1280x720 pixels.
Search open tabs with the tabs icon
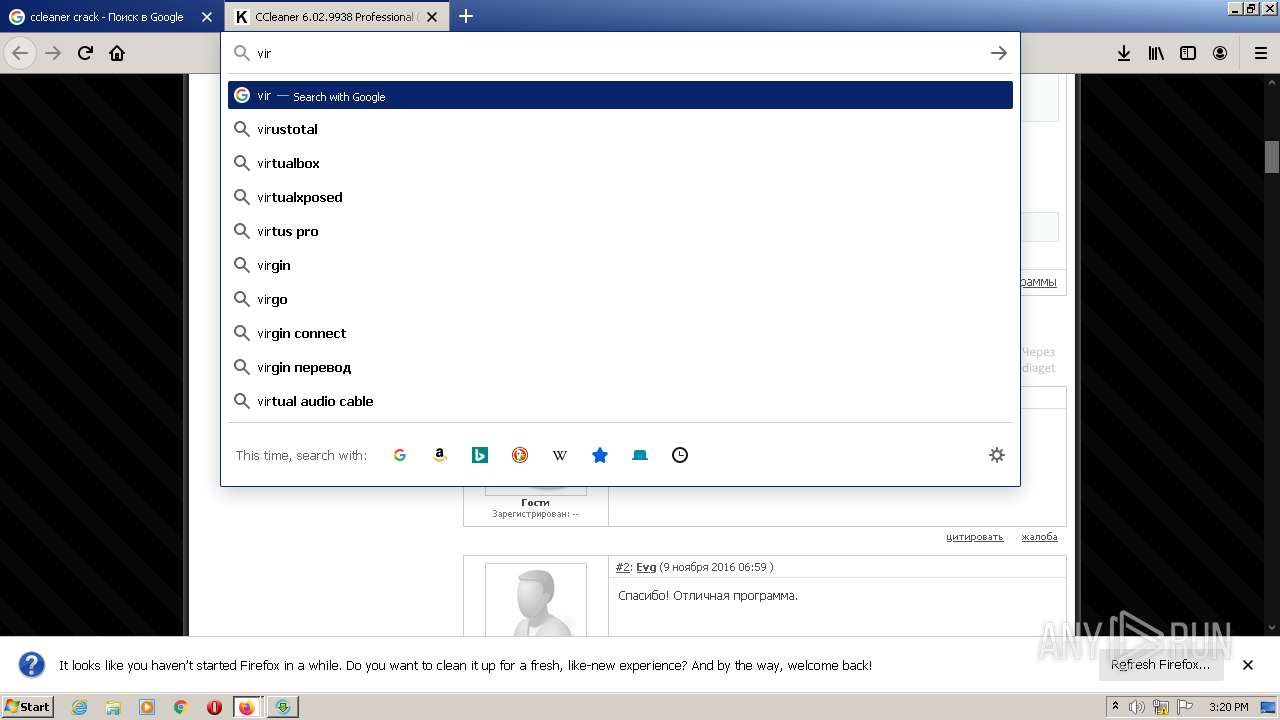pos(640,455)
